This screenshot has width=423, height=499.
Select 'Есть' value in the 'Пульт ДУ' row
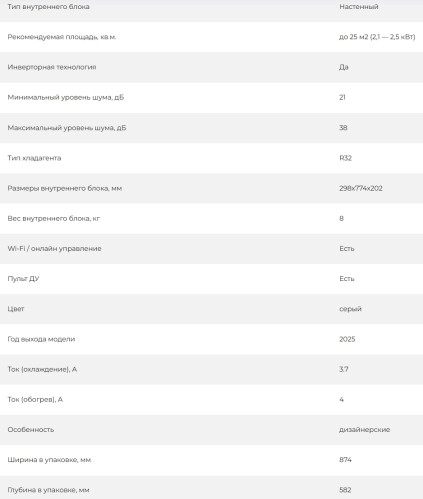point(347,279)
